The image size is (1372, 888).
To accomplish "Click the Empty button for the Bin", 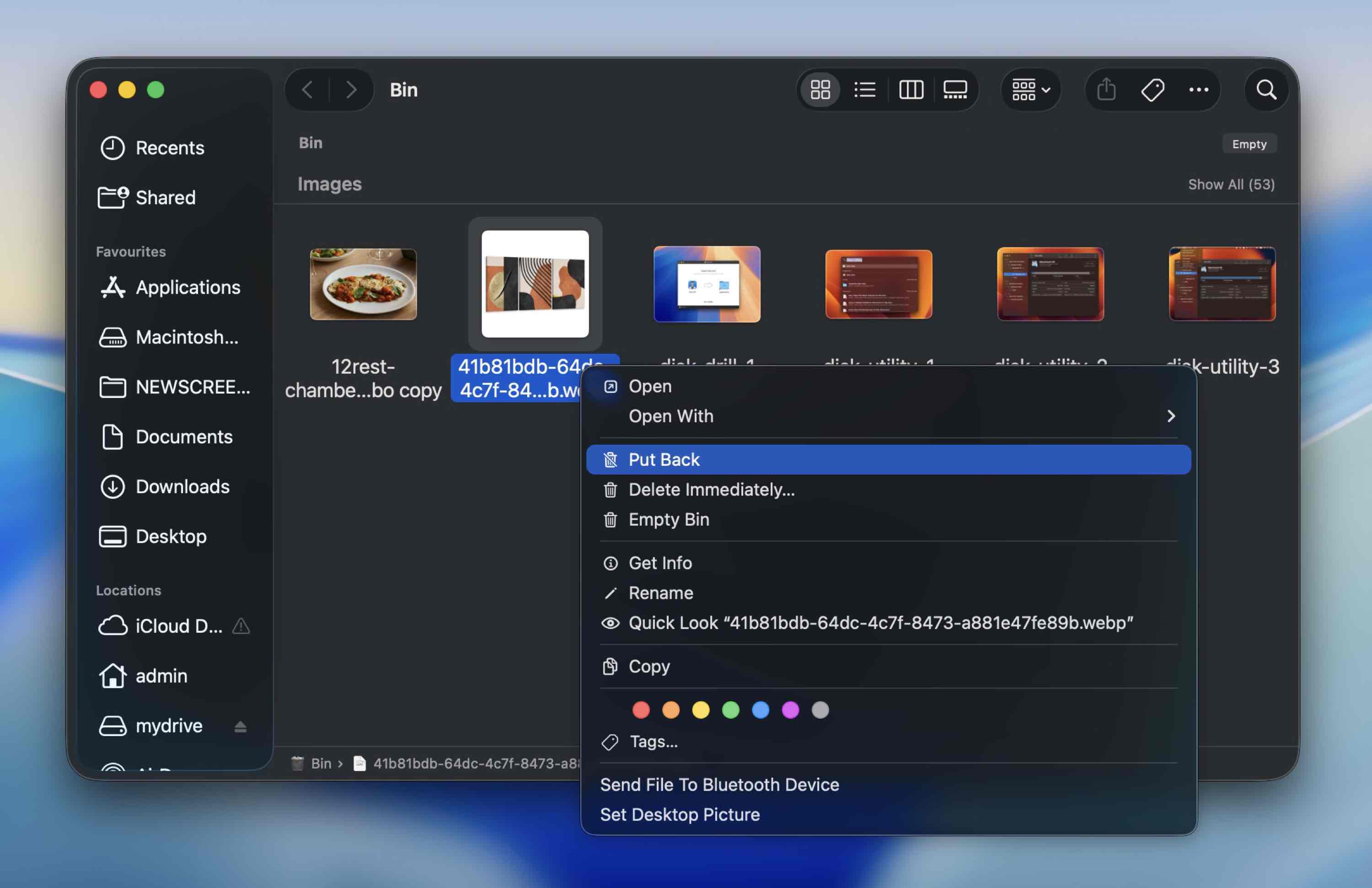I will (x=1249, y=144).
